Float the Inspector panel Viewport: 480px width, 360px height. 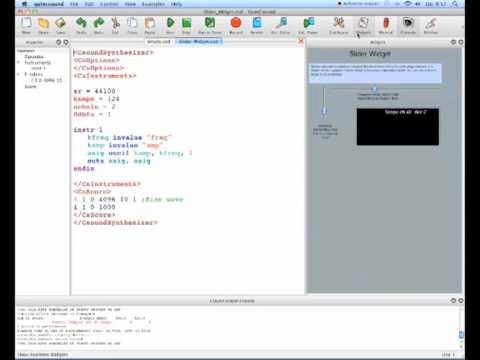tap(58, 42)
